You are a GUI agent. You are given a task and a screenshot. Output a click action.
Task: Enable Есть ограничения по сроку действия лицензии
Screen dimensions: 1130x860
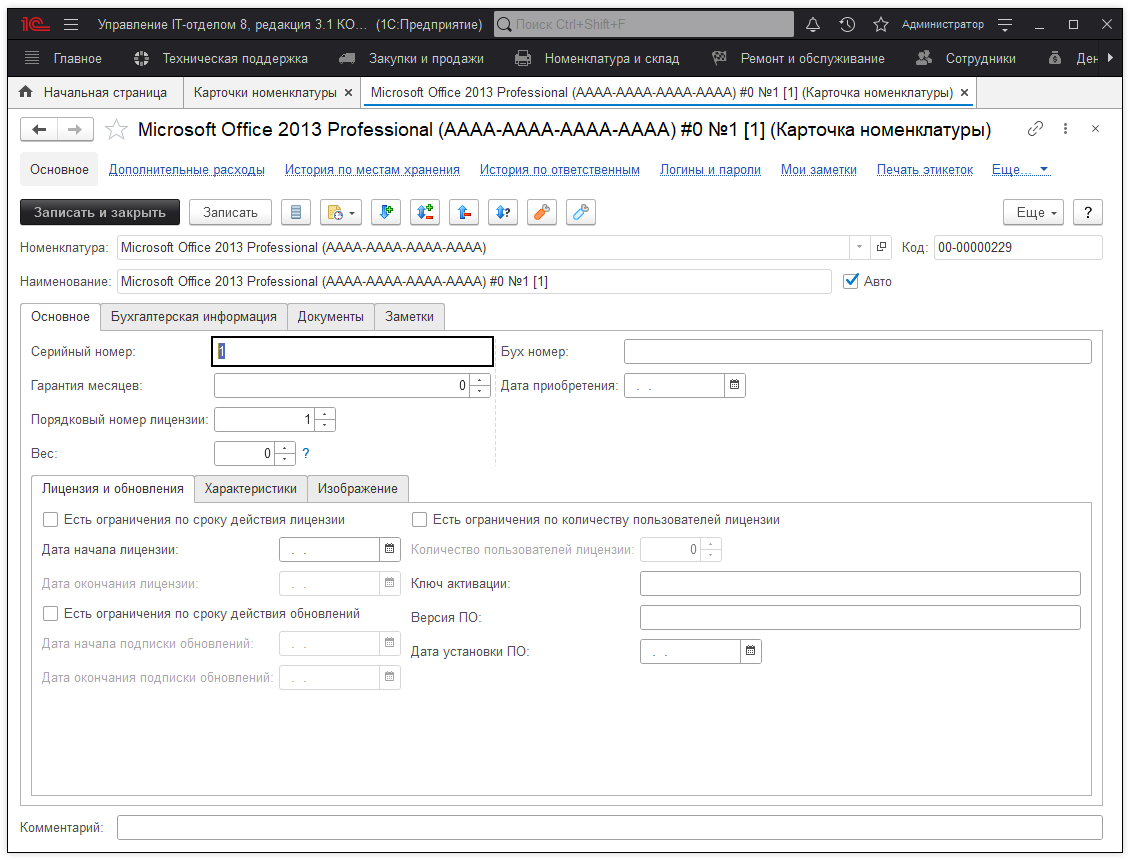pyautogui.click(x=50, y=520)
